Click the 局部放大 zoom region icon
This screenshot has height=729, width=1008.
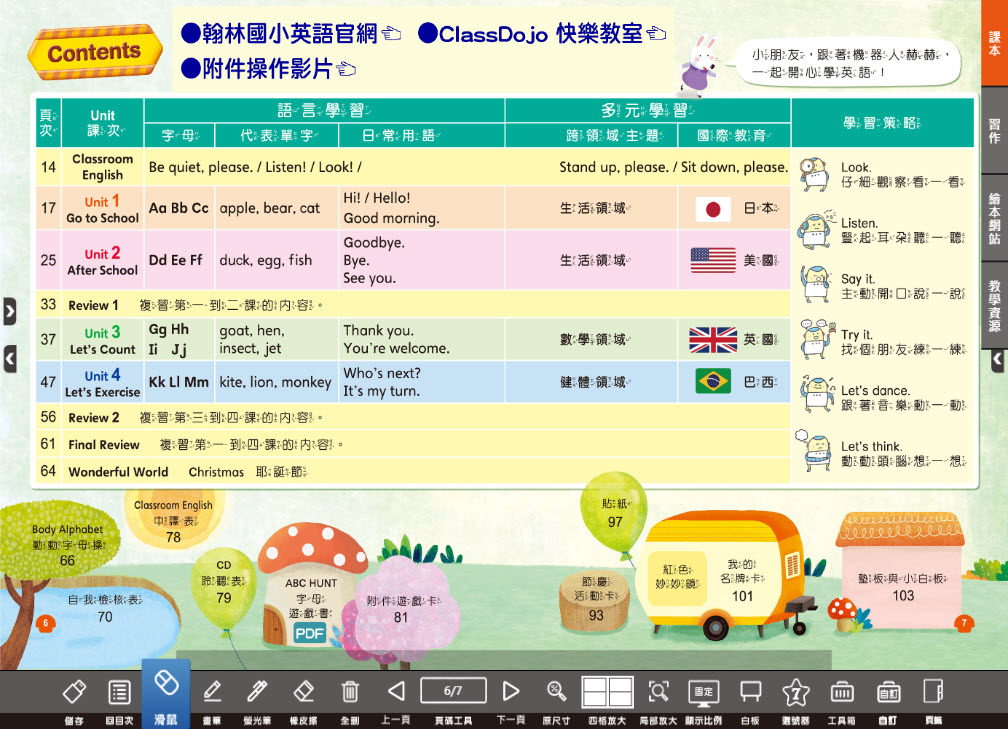(x=658, y=691)
